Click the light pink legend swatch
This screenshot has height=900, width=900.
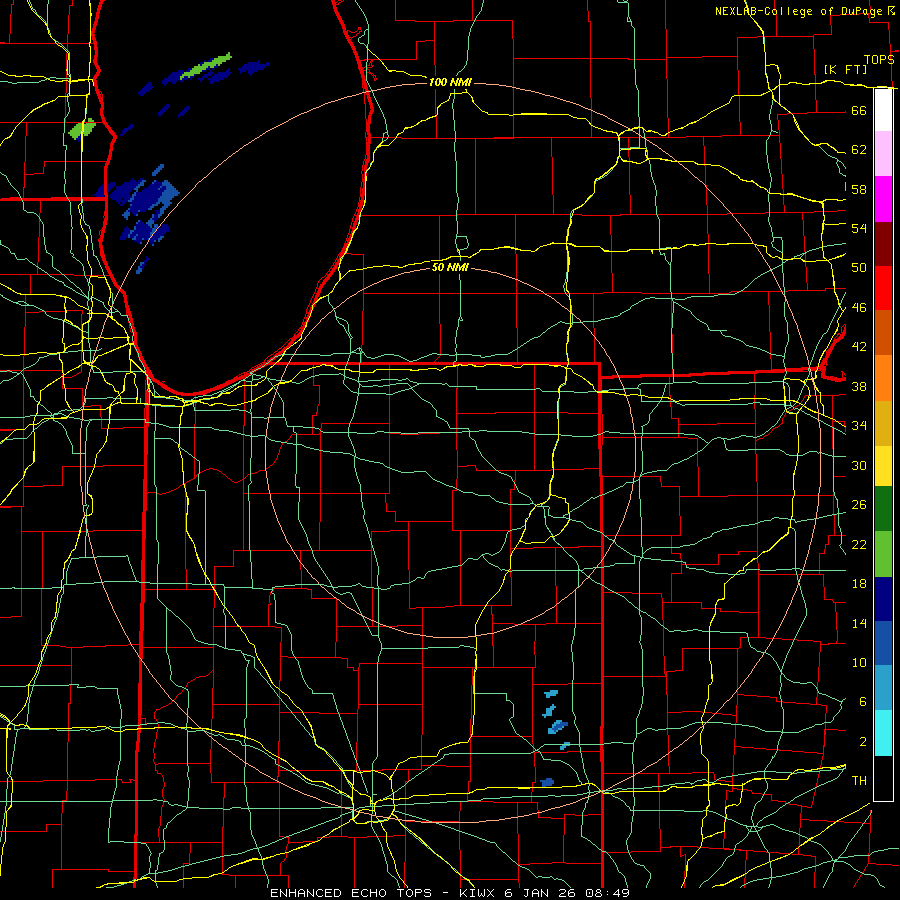pos(883,154)
